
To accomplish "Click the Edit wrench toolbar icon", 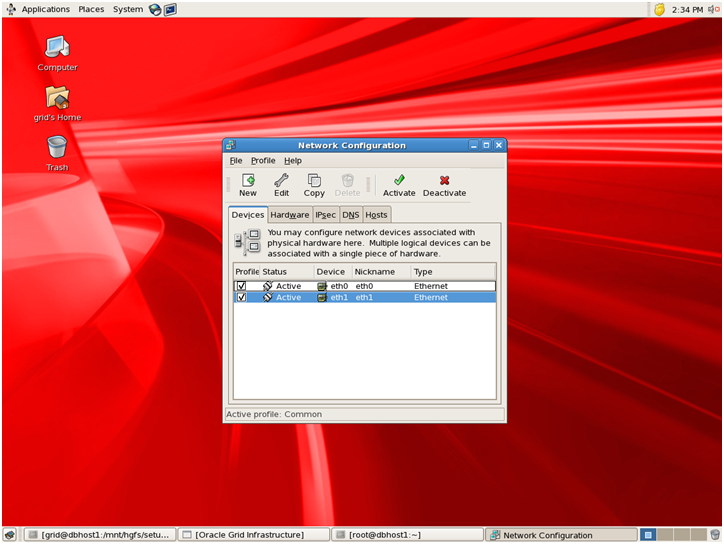I will tap(281, 180).
